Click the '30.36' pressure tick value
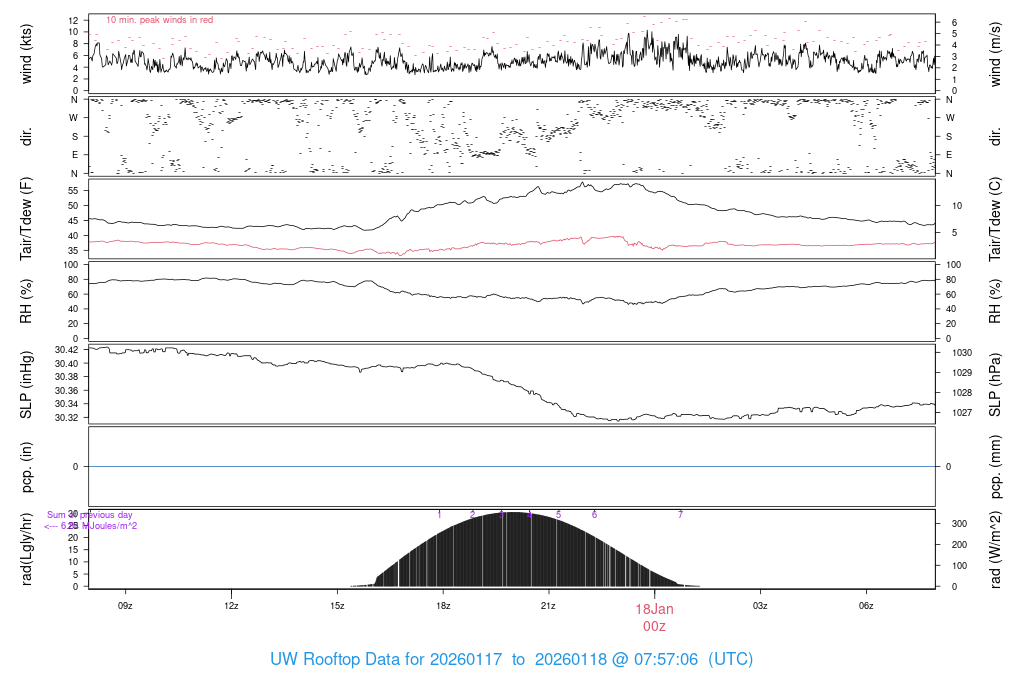Image resolution: width=1024 pixels, height=700 pixels. pyautogui.click(x=67, y=390)
